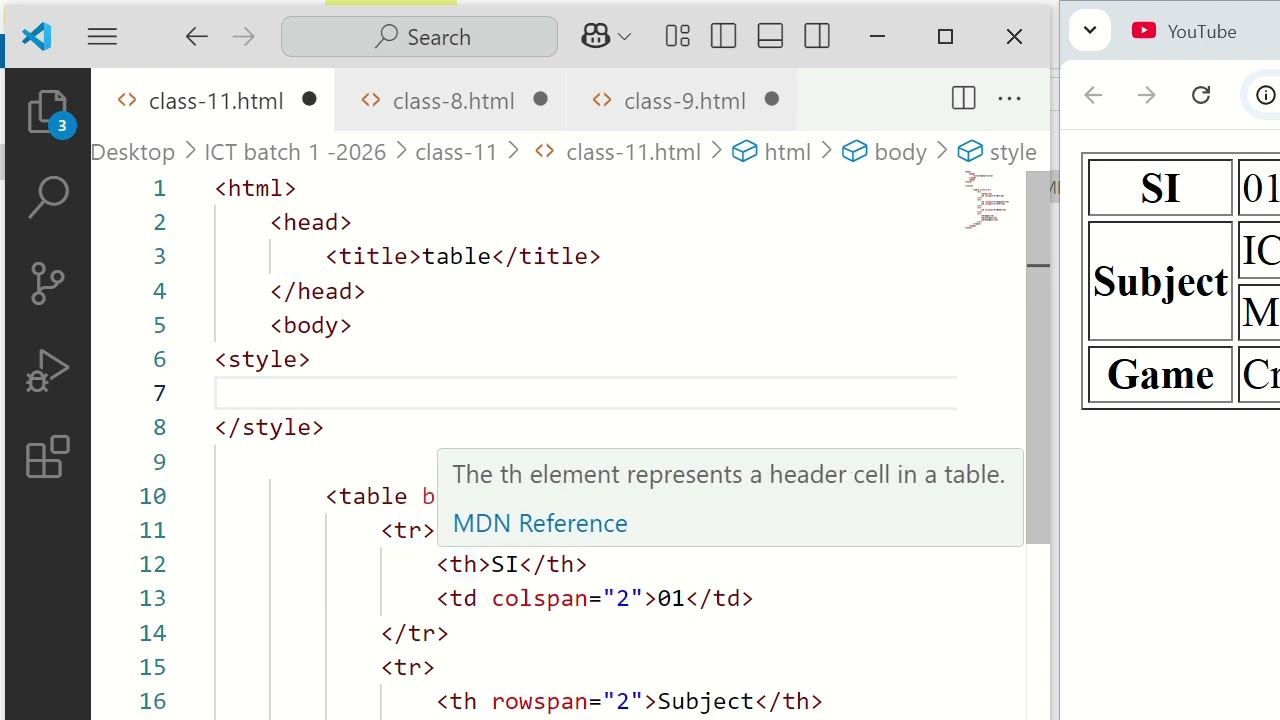
Task: Select the html symbol breadcrumb
Action: pos(772,152)
